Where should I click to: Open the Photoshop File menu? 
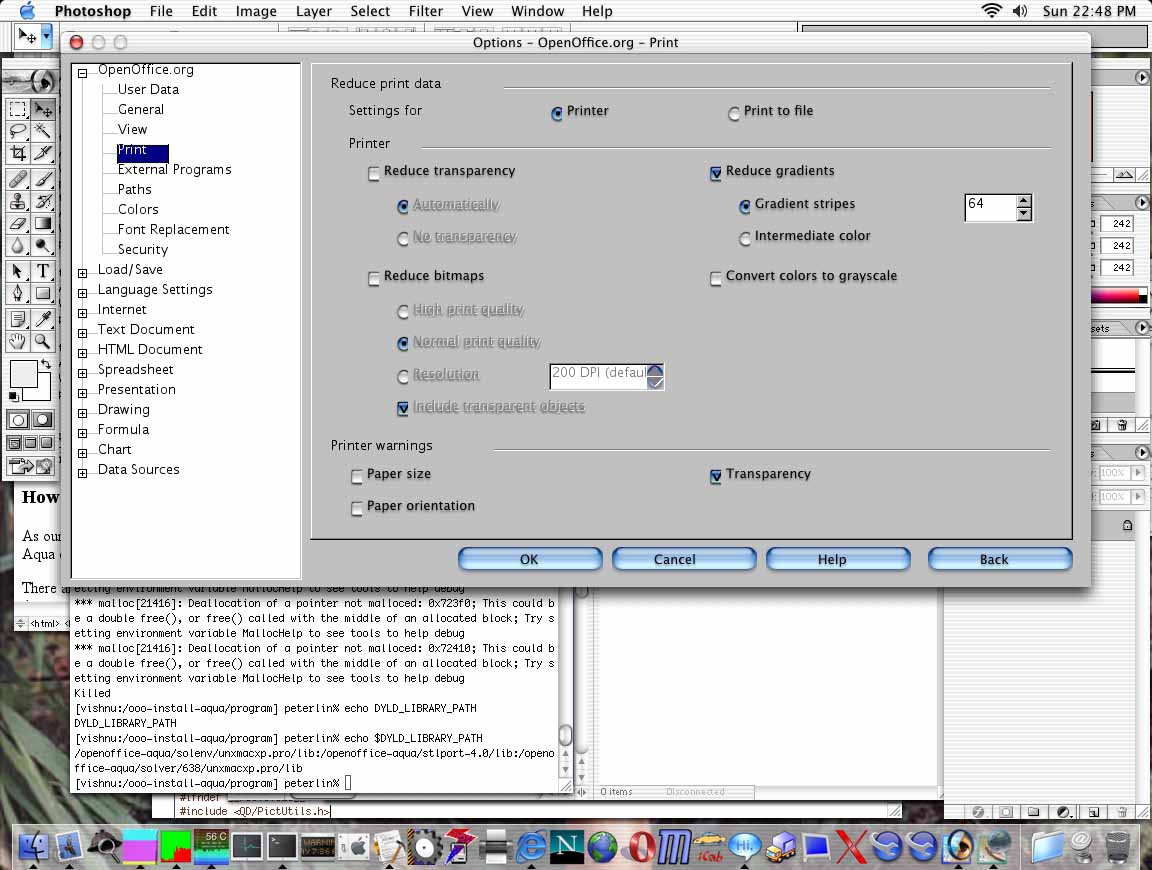pos(161,11)
